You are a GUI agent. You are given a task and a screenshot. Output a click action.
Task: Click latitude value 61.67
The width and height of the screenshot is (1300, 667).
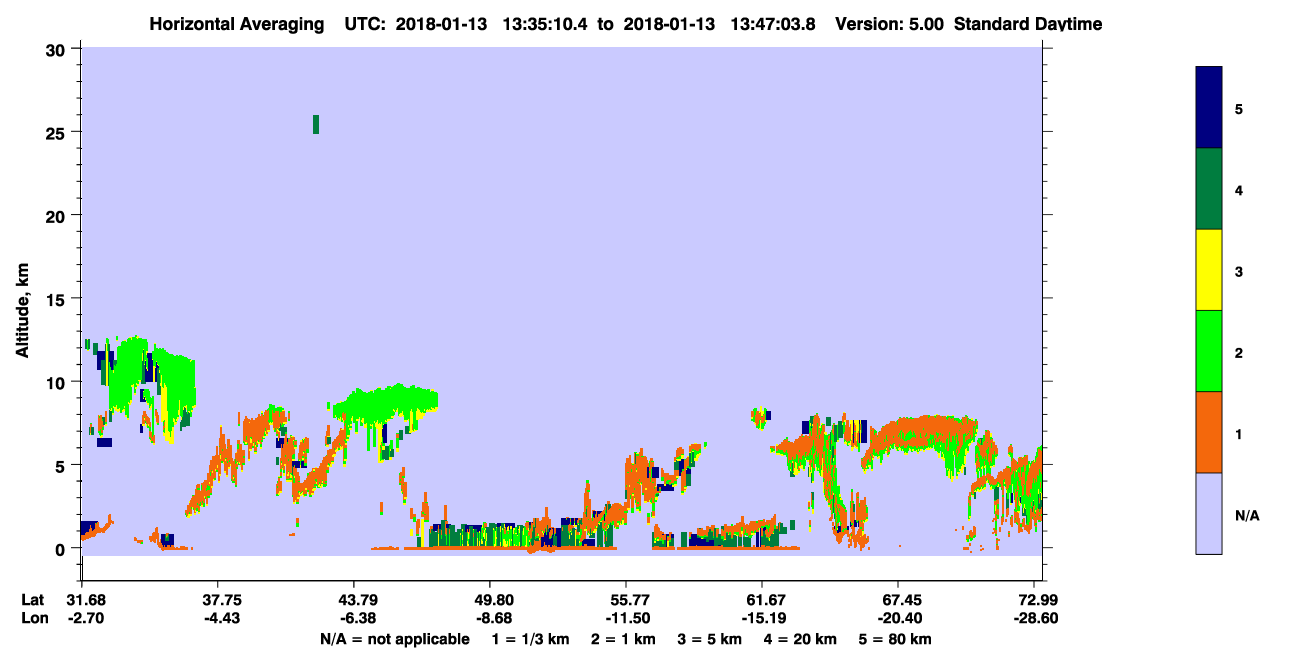pos(762,599)
